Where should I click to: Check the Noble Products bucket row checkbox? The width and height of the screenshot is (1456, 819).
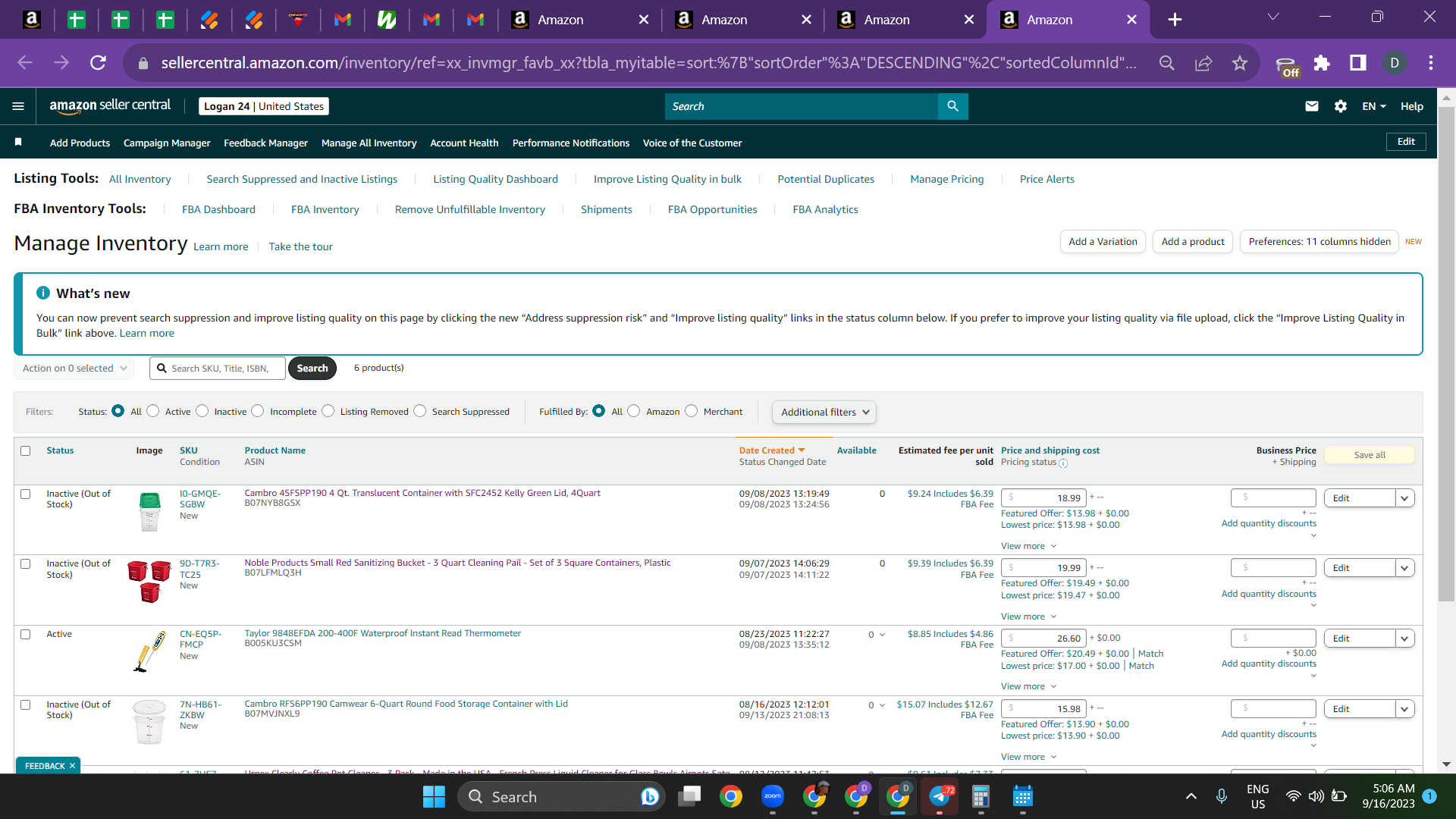pos(25,563)
